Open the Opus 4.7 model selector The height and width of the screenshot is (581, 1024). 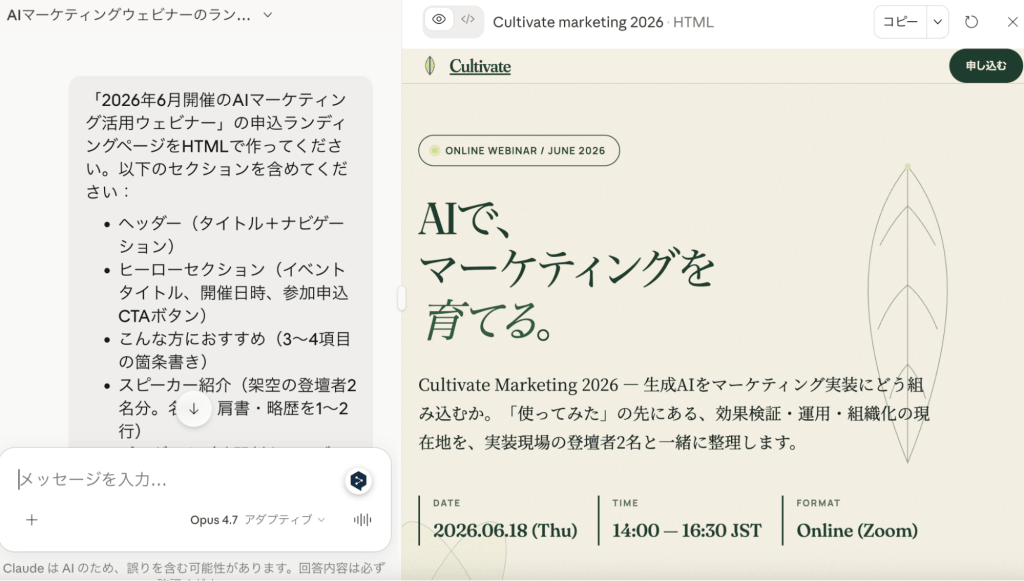(257, 520)
